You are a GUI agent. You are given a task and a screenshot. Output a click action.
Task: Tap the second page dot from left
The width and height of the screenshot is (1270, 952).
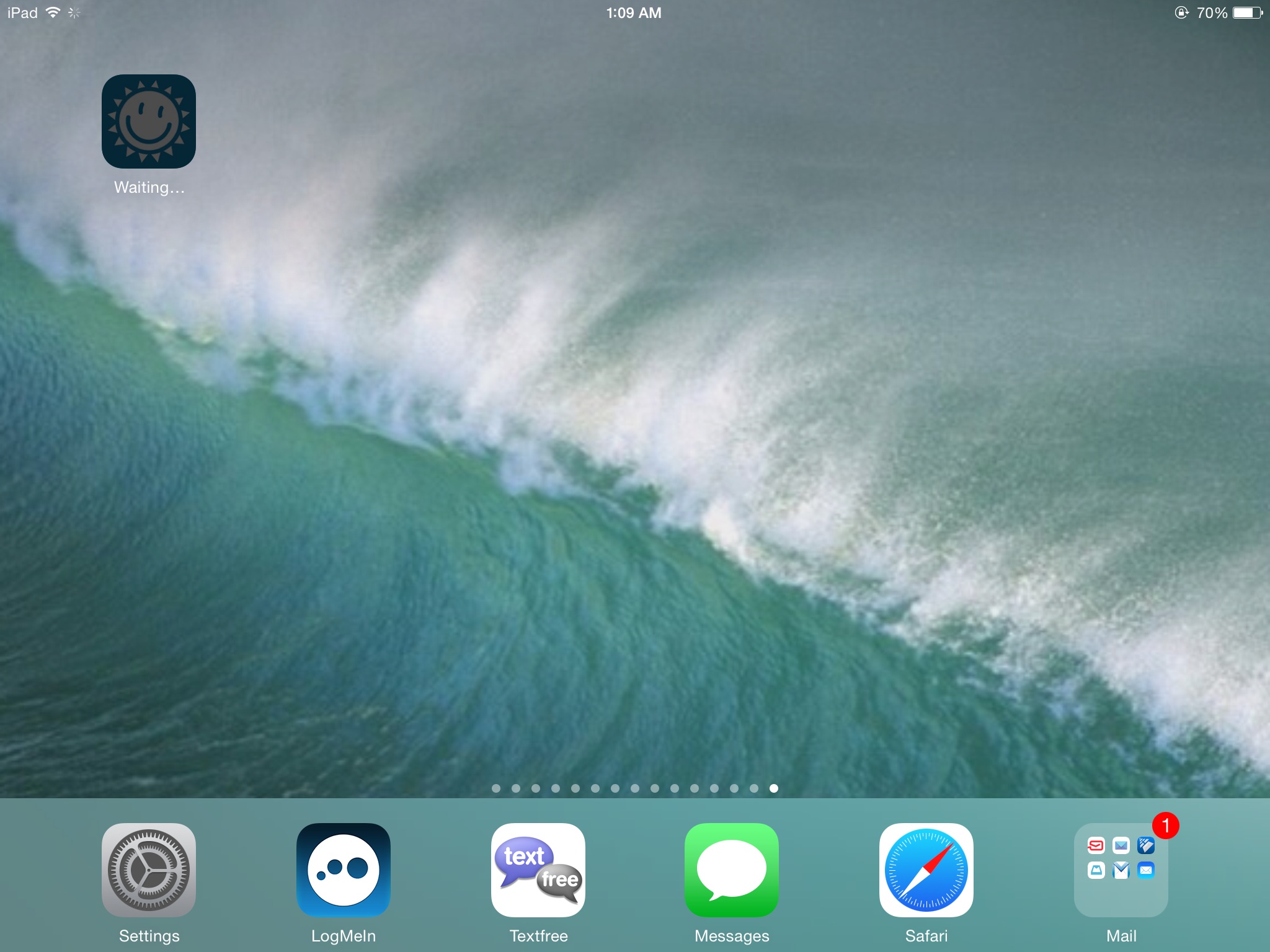point(516,788)
